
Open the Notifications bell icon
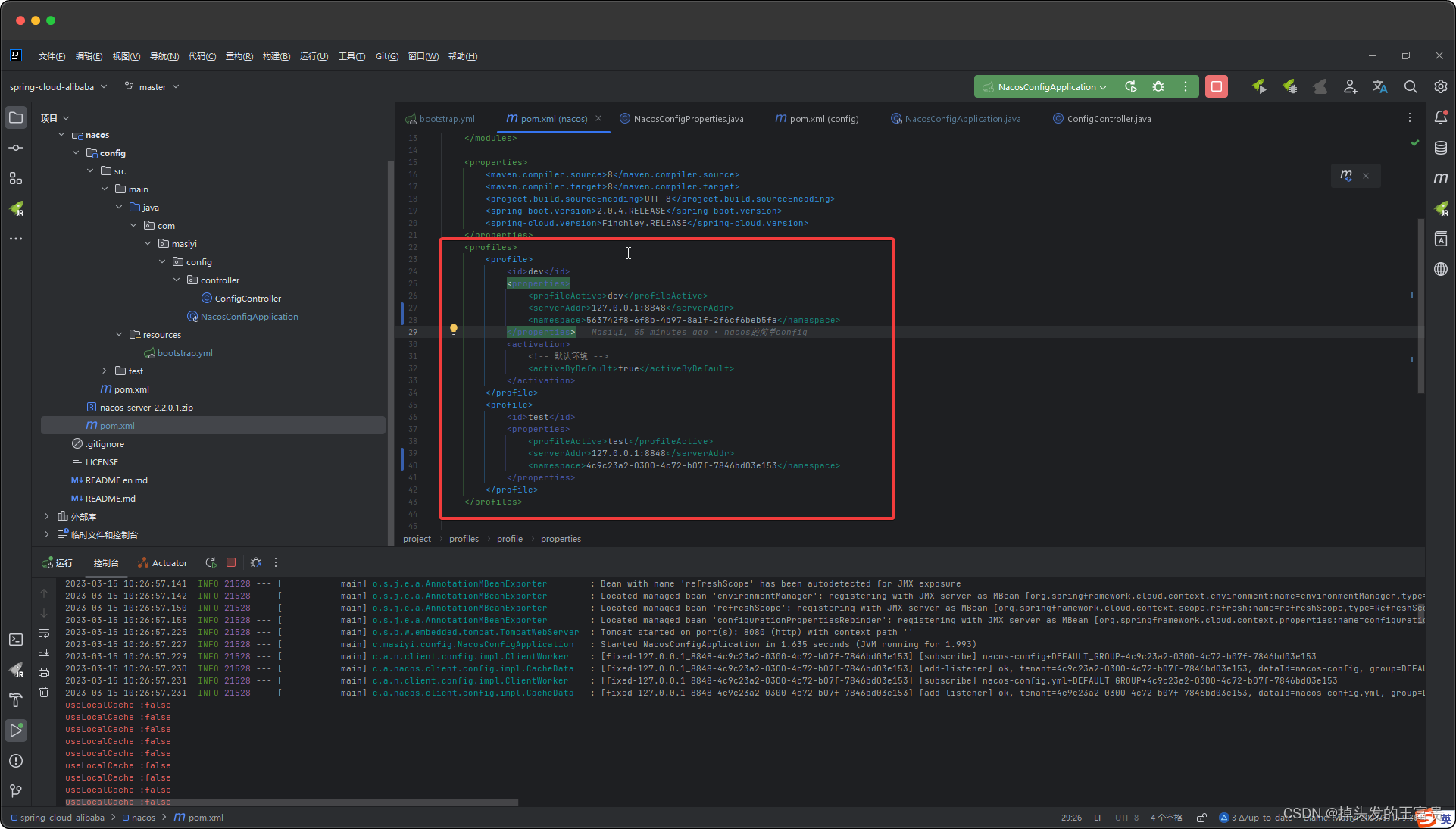1440,117
